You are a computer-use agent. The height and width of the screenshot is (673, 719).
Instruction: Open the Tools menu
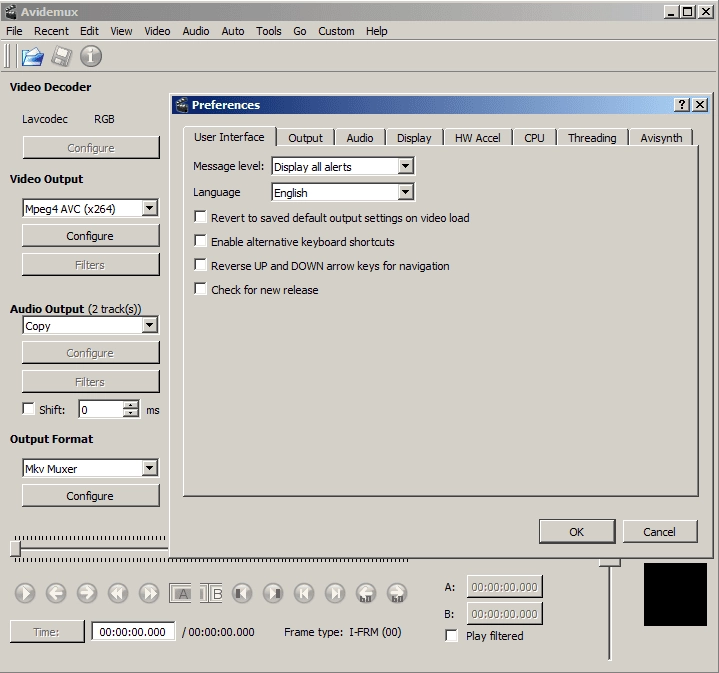[269, 31]
